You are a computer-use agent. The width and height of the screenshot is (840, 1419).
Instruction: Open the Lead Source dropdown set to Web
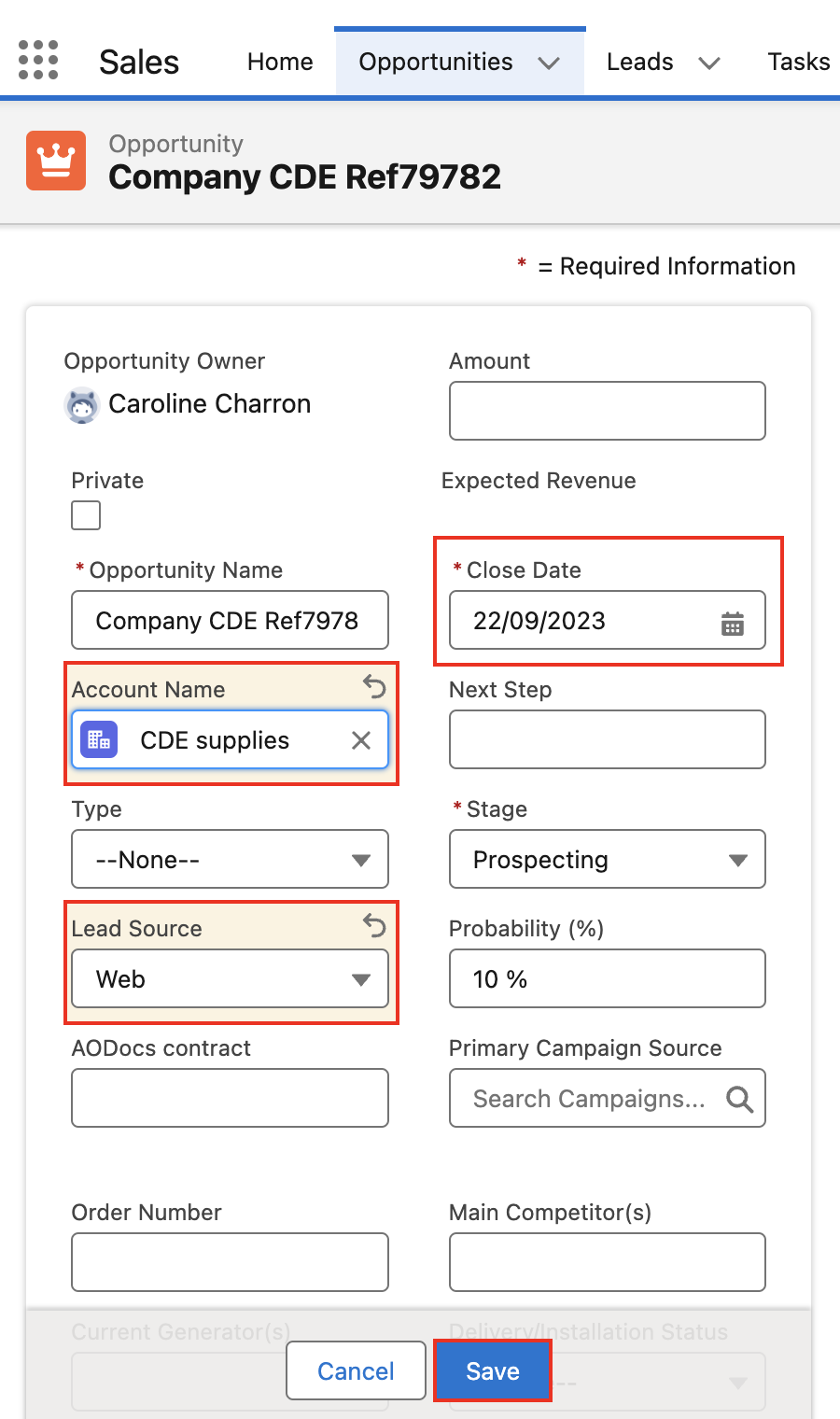coord(230,978)
